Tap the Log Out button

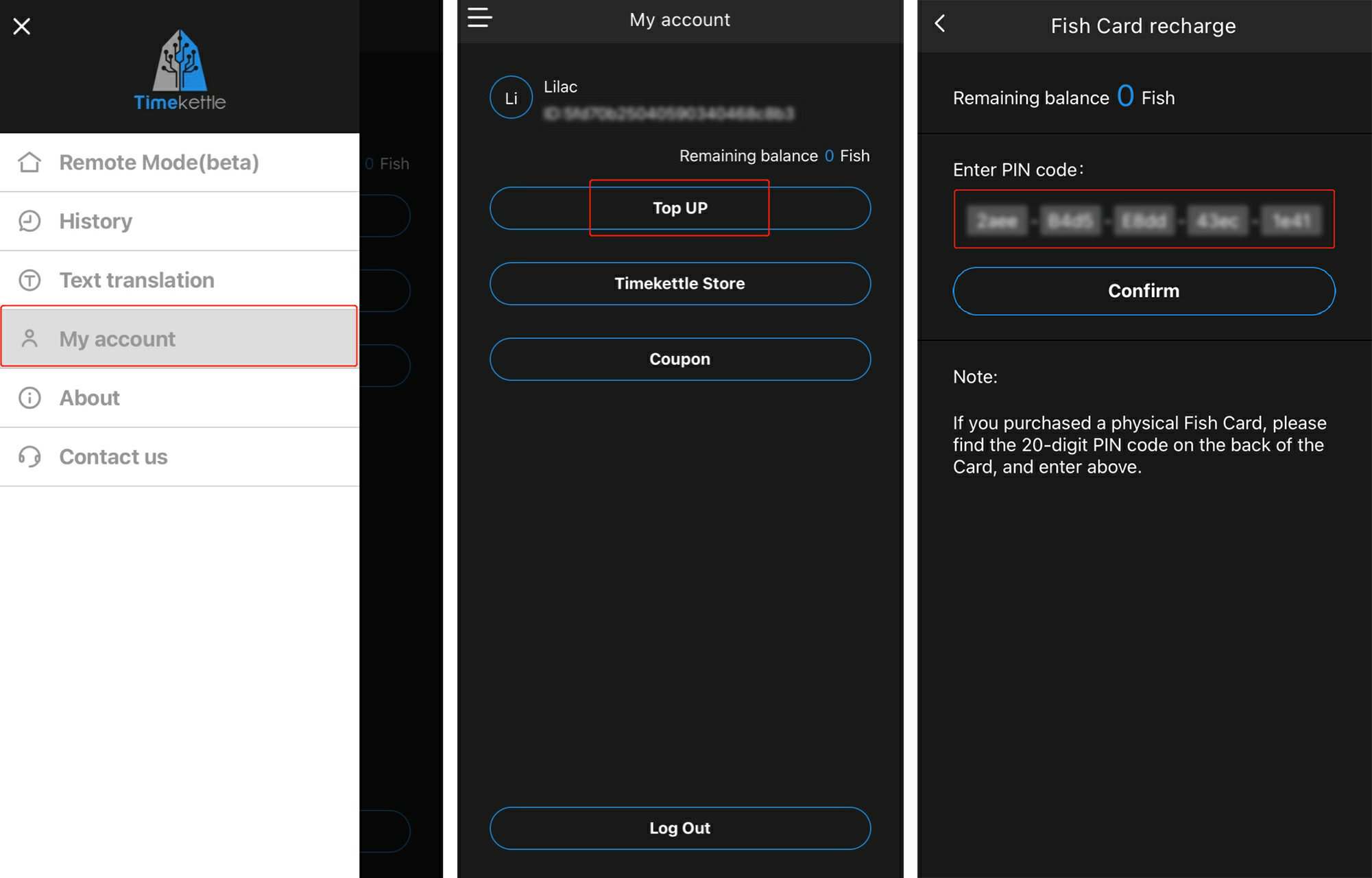pyautogui.click(x=680, y=828)
